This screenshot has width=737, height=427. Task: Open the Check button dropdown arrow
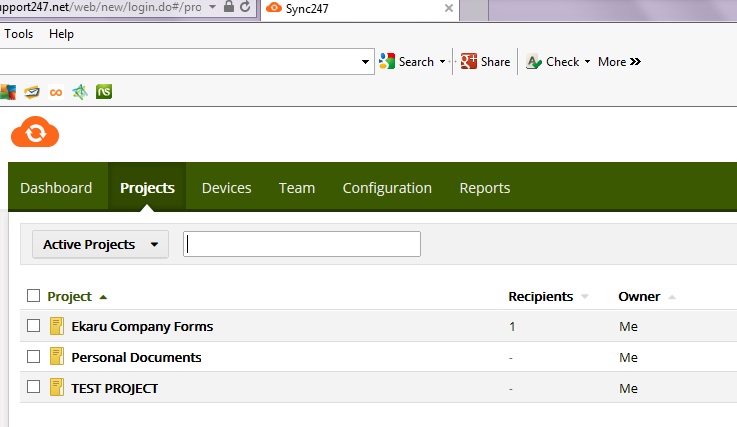(x=588, y=62)
